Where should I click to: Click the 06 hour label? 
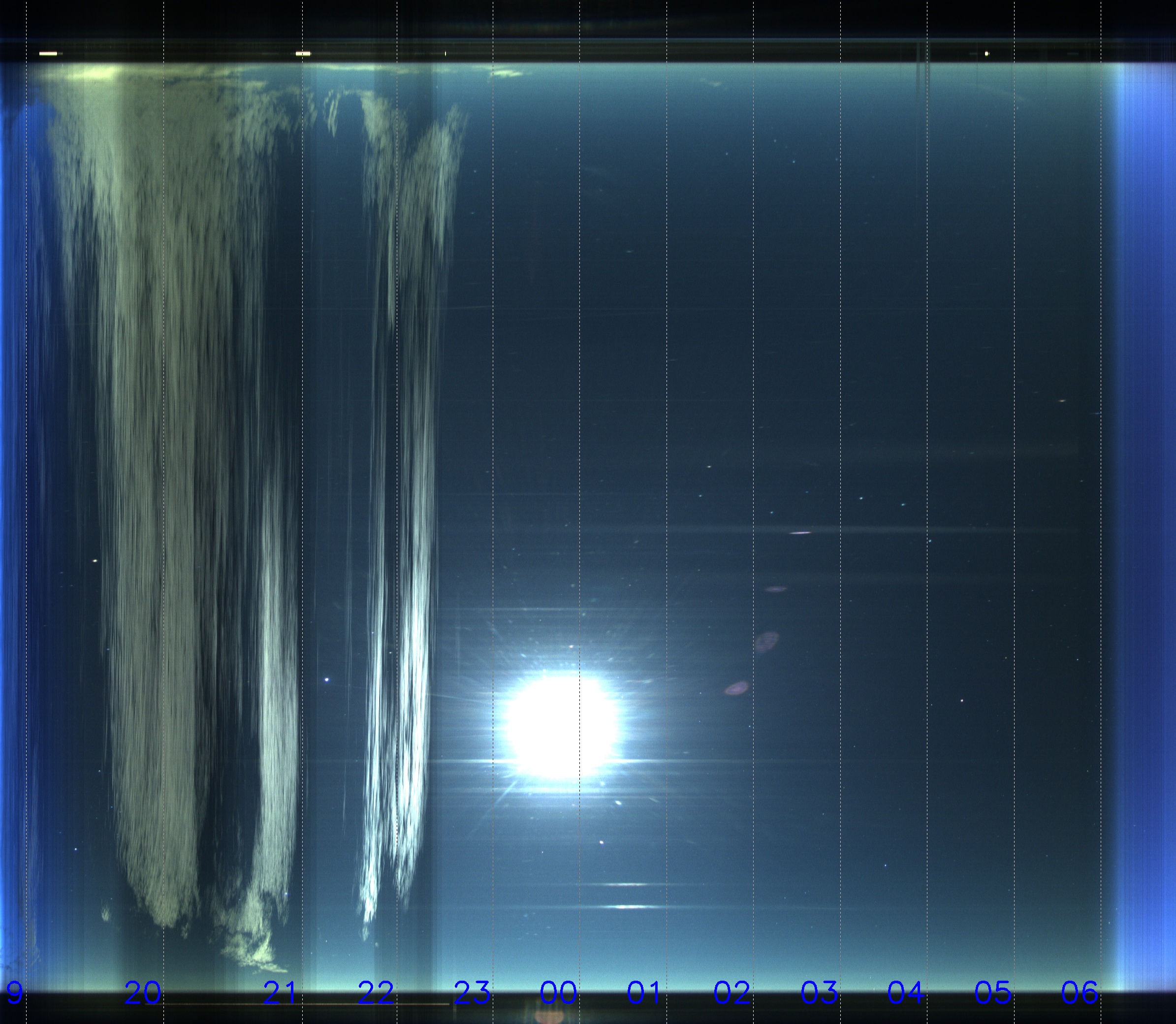[x=1079, y=992]
